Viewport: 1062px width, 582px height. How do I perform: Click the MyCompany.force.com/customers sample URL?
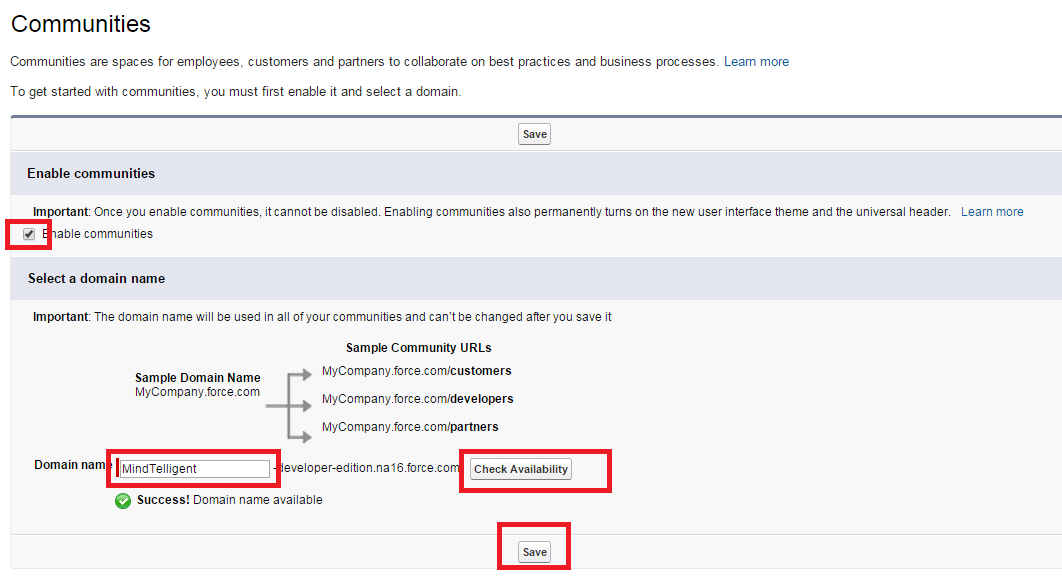tap(416, 371)
